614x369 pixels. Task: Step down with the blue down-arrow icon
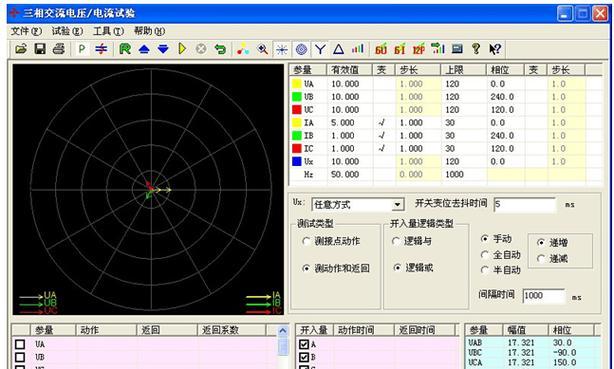coord(163,49)
